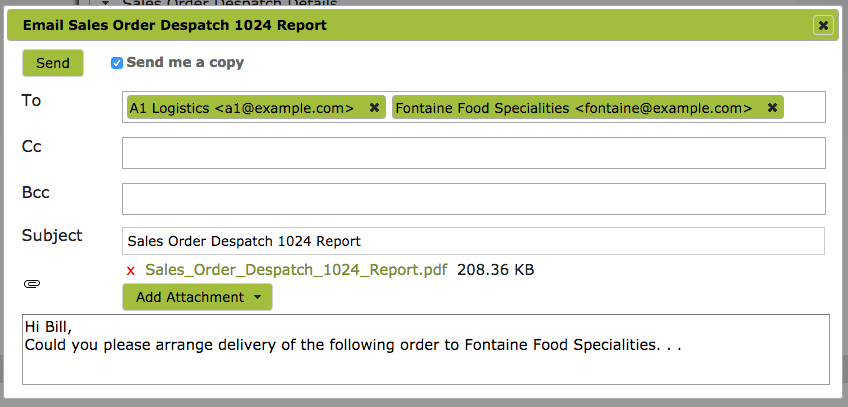Open the Add Attachment dropdown
The width and height of the screenshot is (848, 407).
pyautogui.click(x=197, y=297)
